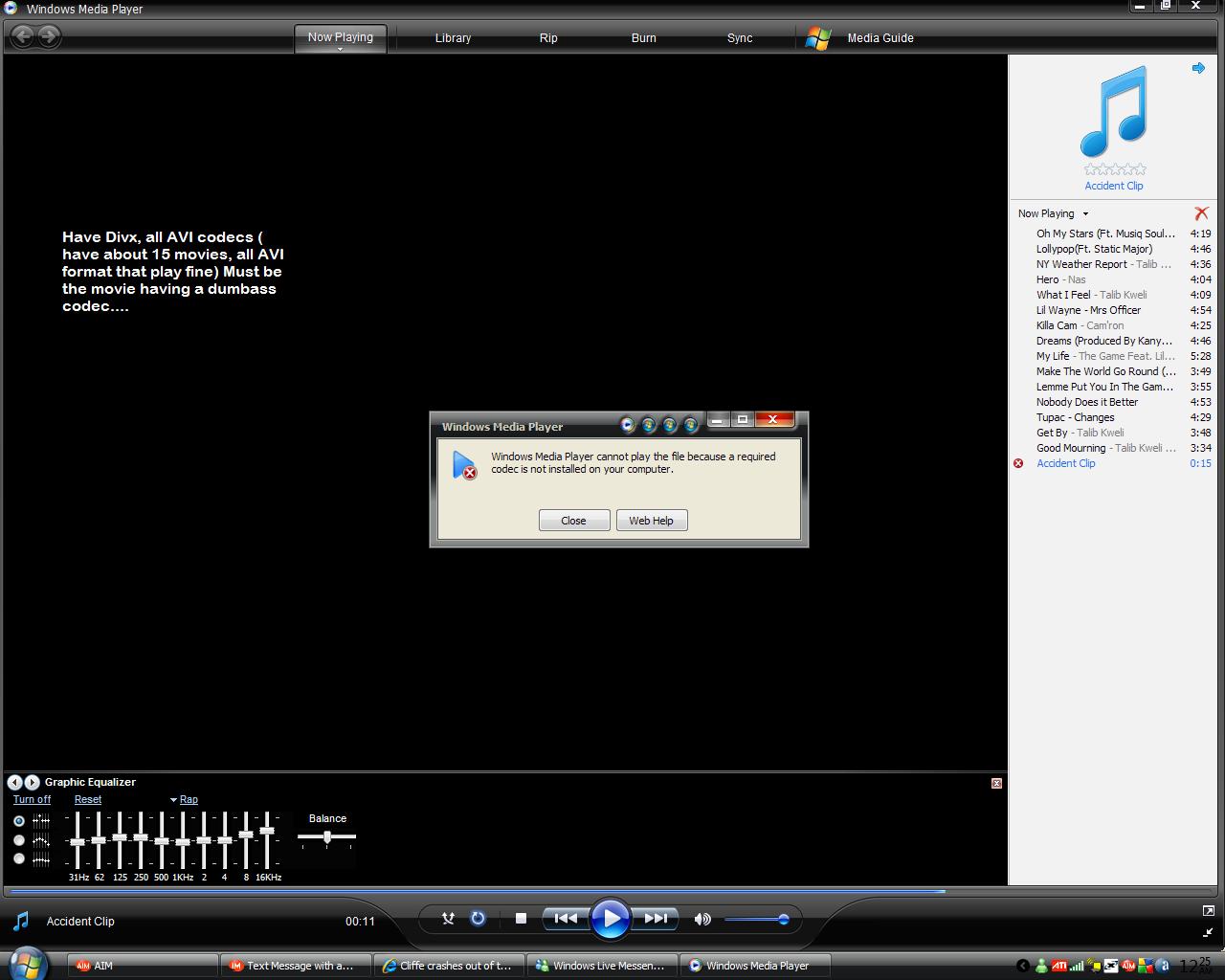Viewport: 1225px width, 980px height.
Task: Click the red error icon beside Accident Clip
Action: (1018, 463)
